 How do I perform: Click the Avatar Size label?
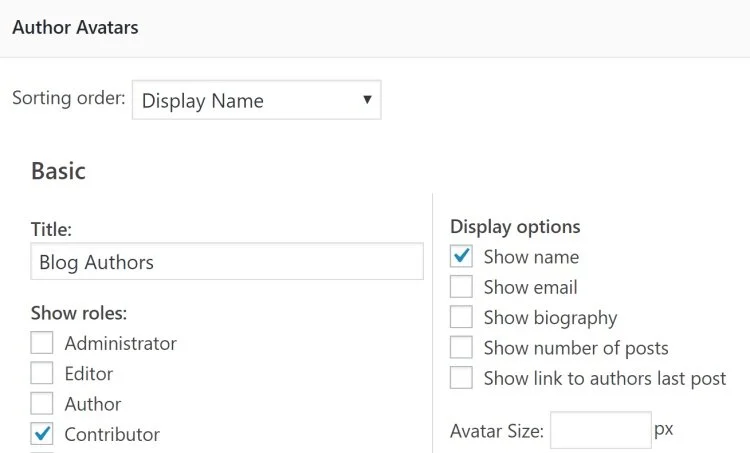(496, 431)
